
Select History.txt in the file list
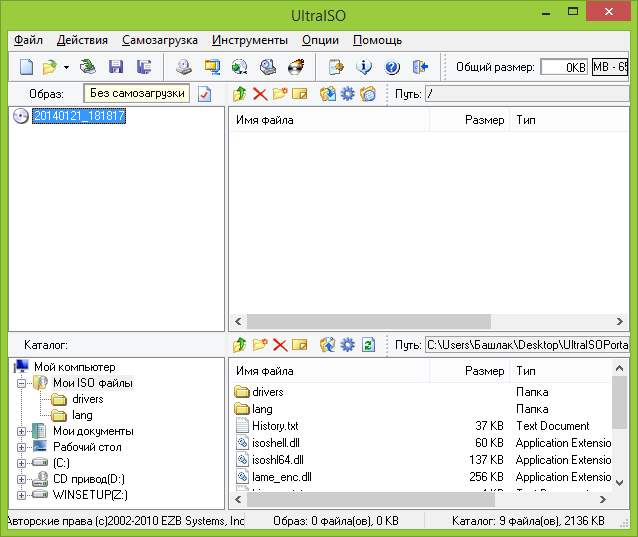(x=275, y=426)
